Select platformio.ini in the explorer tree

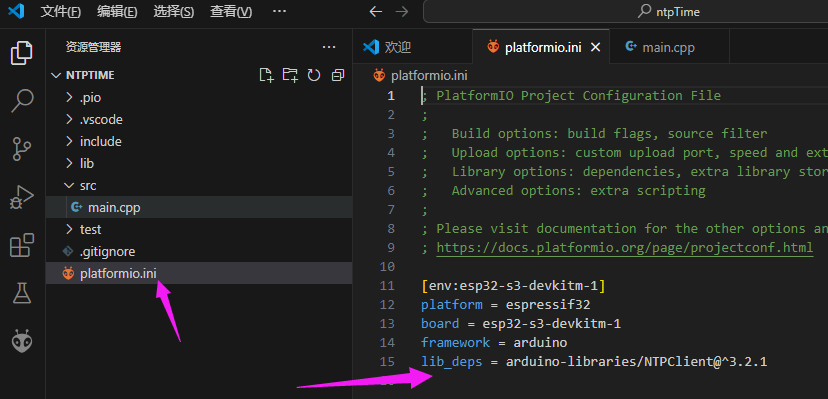click(199, 273)
